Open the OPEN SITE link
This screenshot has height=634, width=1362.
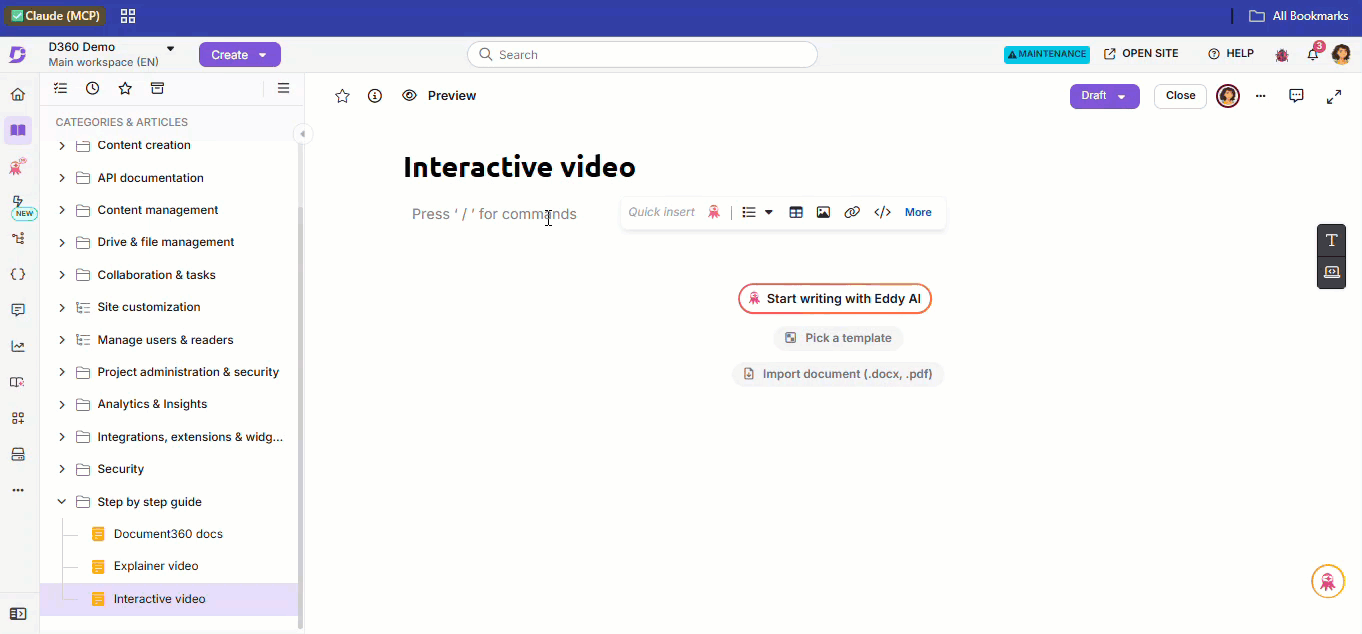[x=1141, y=54]
